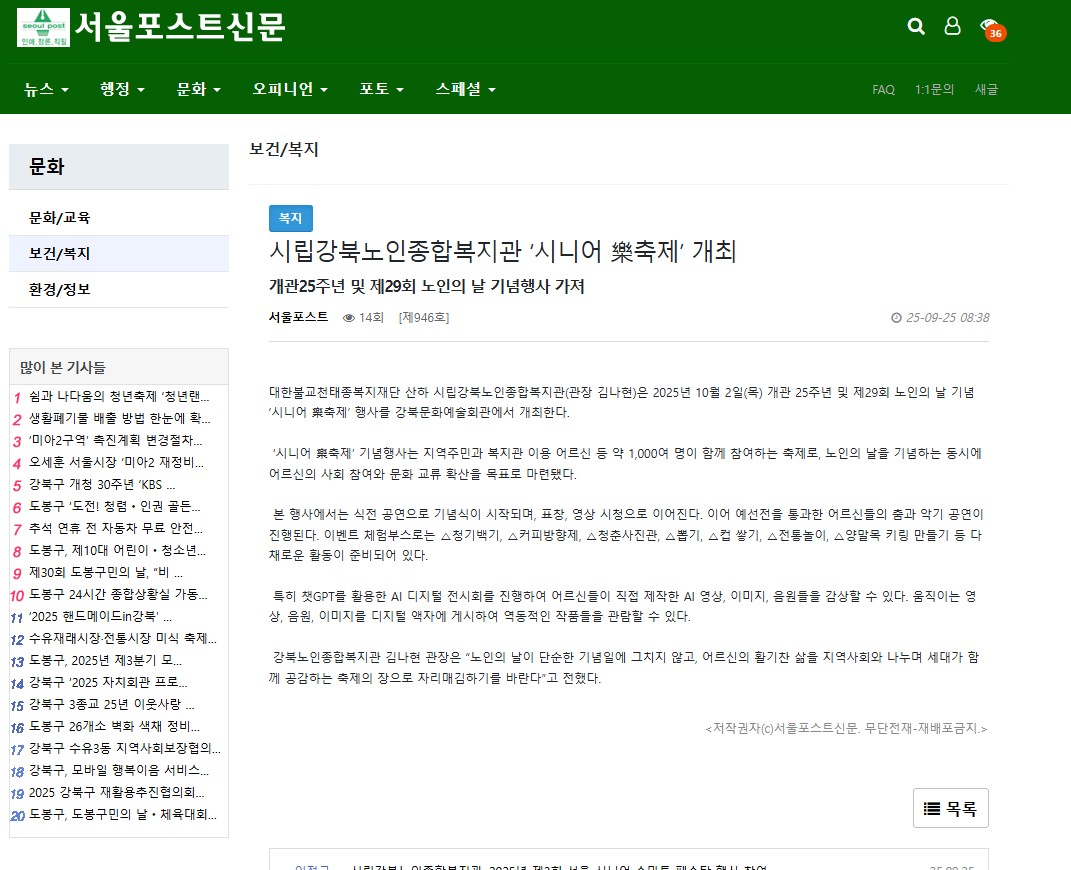This screenshot has width=1071, height=870.
Task: Click the view count eye icon
Action: click(x=349, y=318)
